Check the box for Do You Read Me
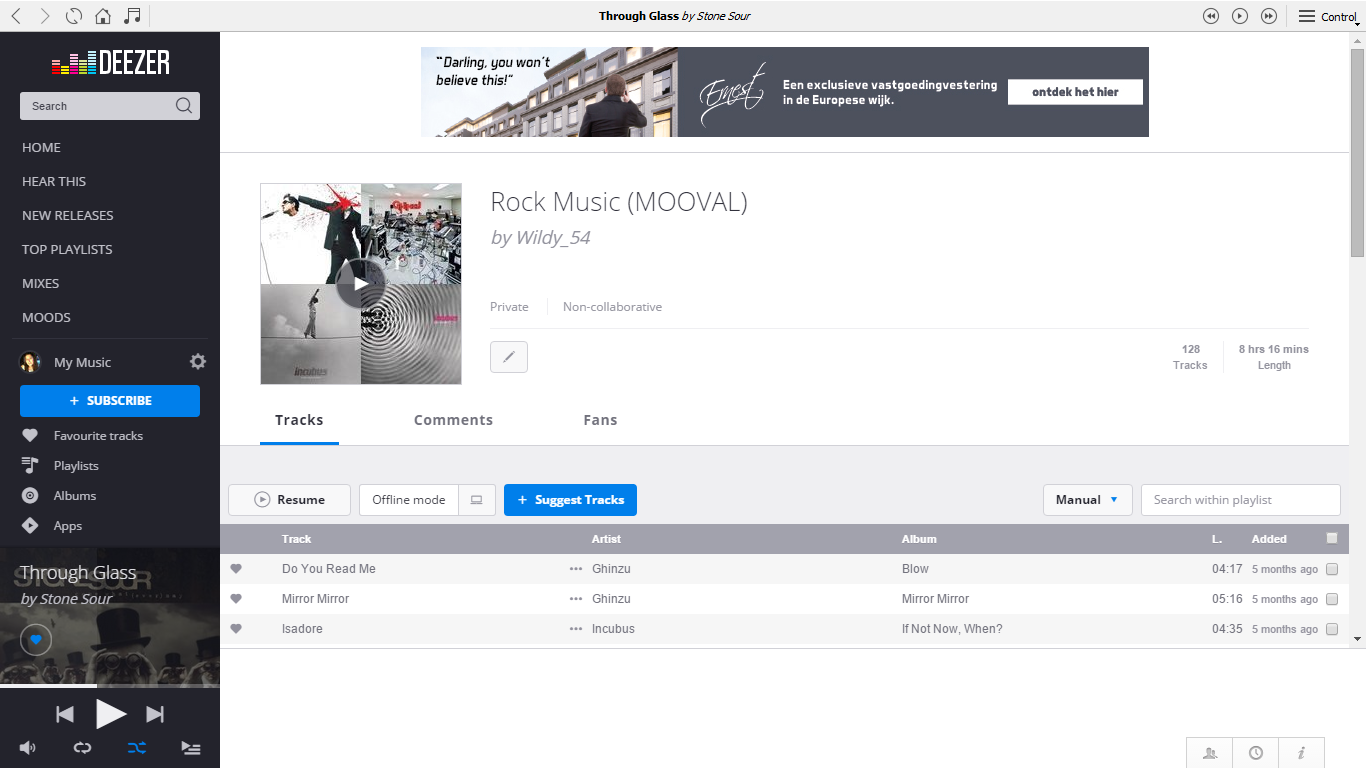 pos(1331,569)
